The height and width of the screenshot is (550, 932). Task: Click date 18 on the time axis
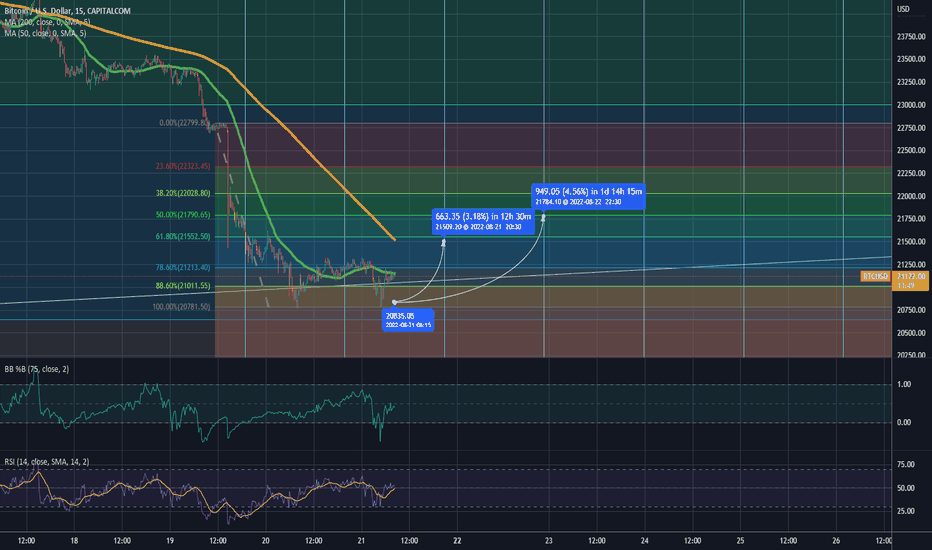(74, 540)
